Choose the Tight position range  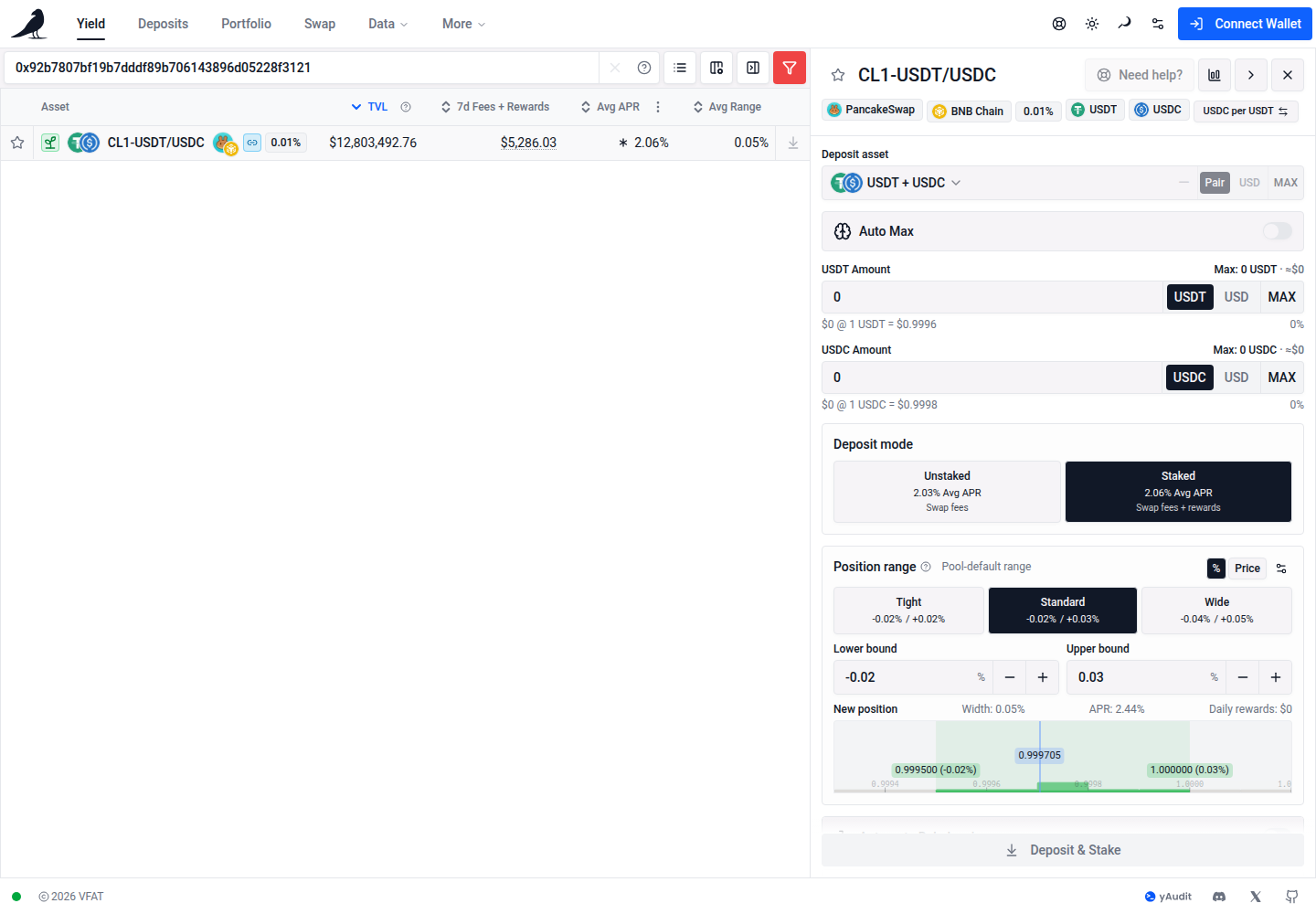coord(908,611)
